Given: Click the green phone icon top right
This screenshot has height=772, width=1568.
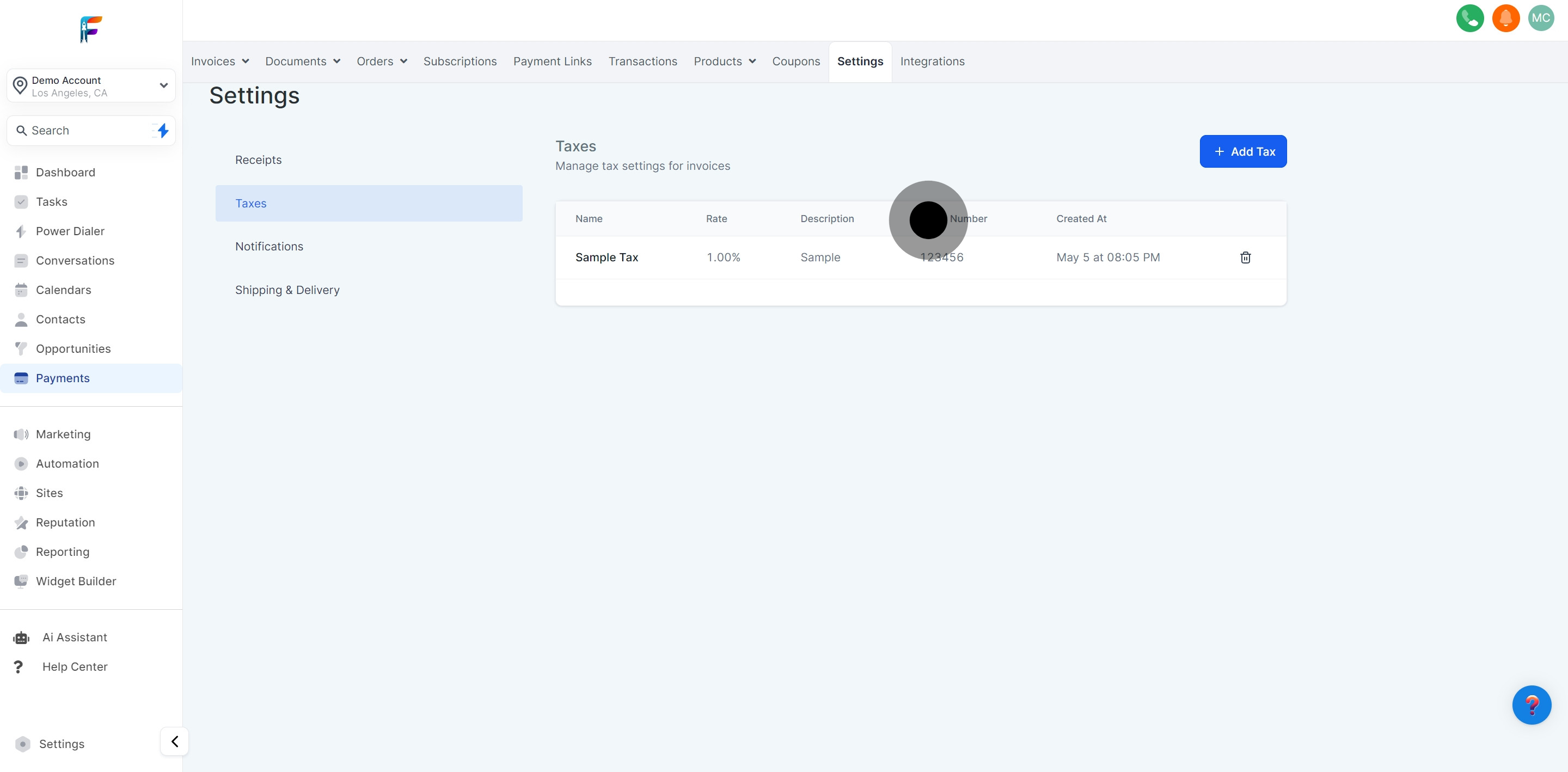Looking at the screenshot, I should click(x=1470, y=19).
